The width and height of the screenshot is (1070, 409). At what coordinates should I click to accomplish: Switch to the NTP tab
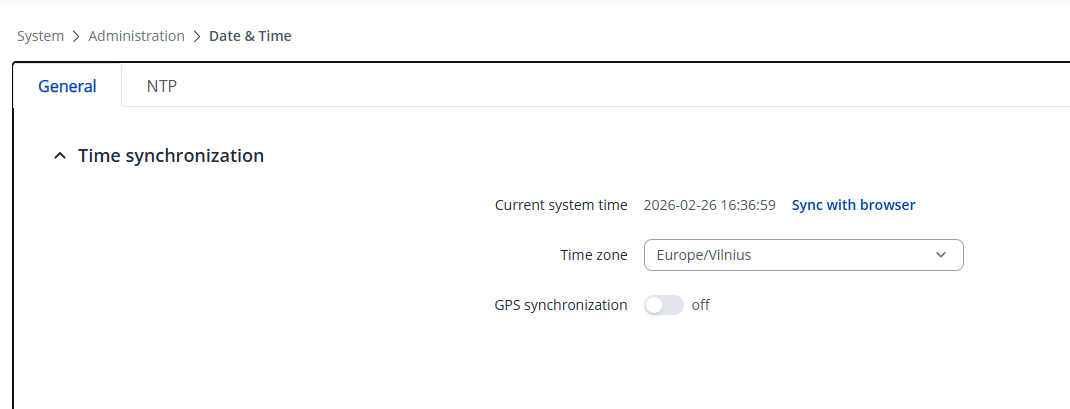pos(162,86)
